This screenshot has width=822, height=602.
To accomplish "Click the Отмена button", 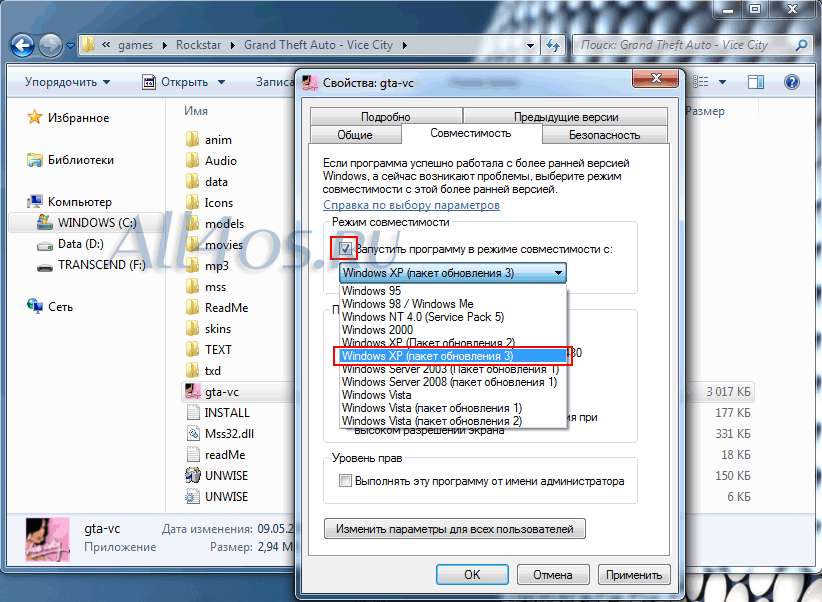I will (x=553, y=575).
